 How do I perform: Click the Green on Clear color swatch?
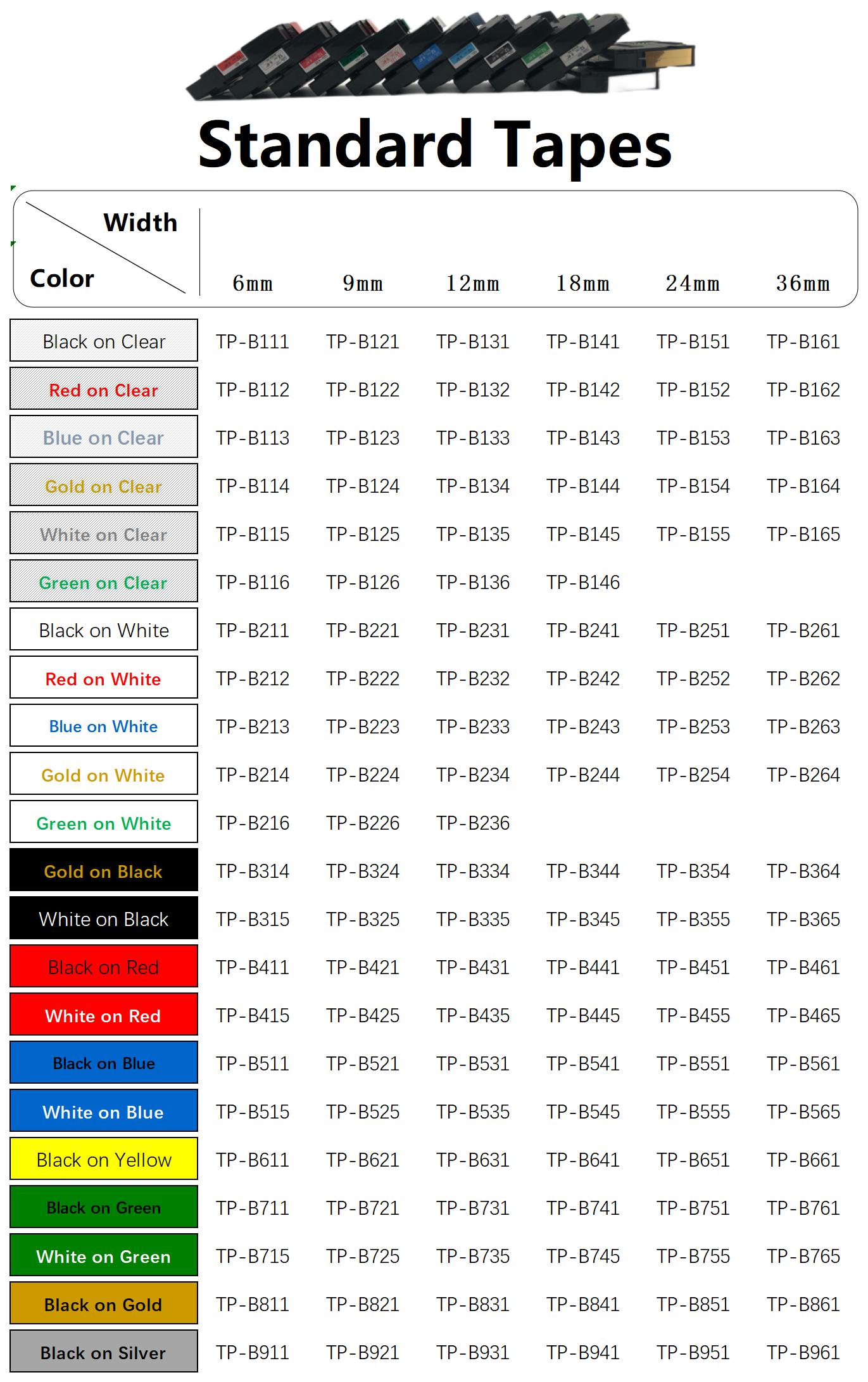pyautogui.click(x=104, y=581)
